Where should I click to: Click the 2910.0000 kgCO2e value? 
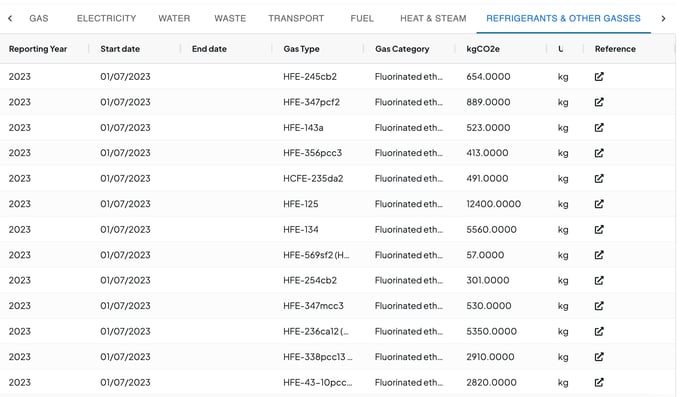pos(490,357)
